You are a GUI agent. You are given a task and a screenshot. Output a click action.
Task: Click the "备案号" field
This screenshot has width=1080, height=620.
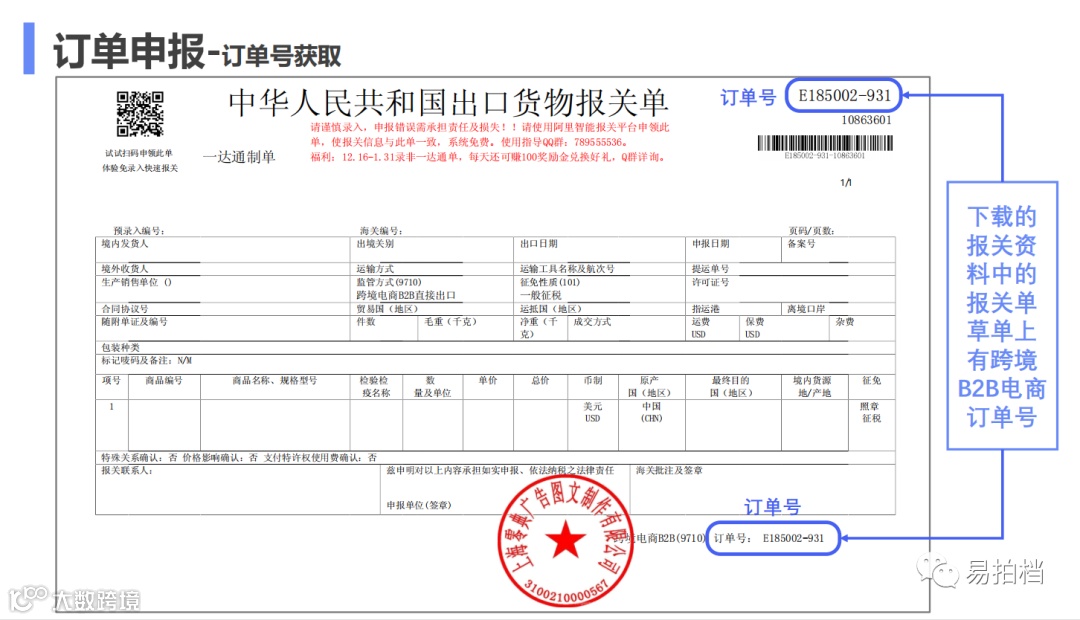[x=838, y=249]
